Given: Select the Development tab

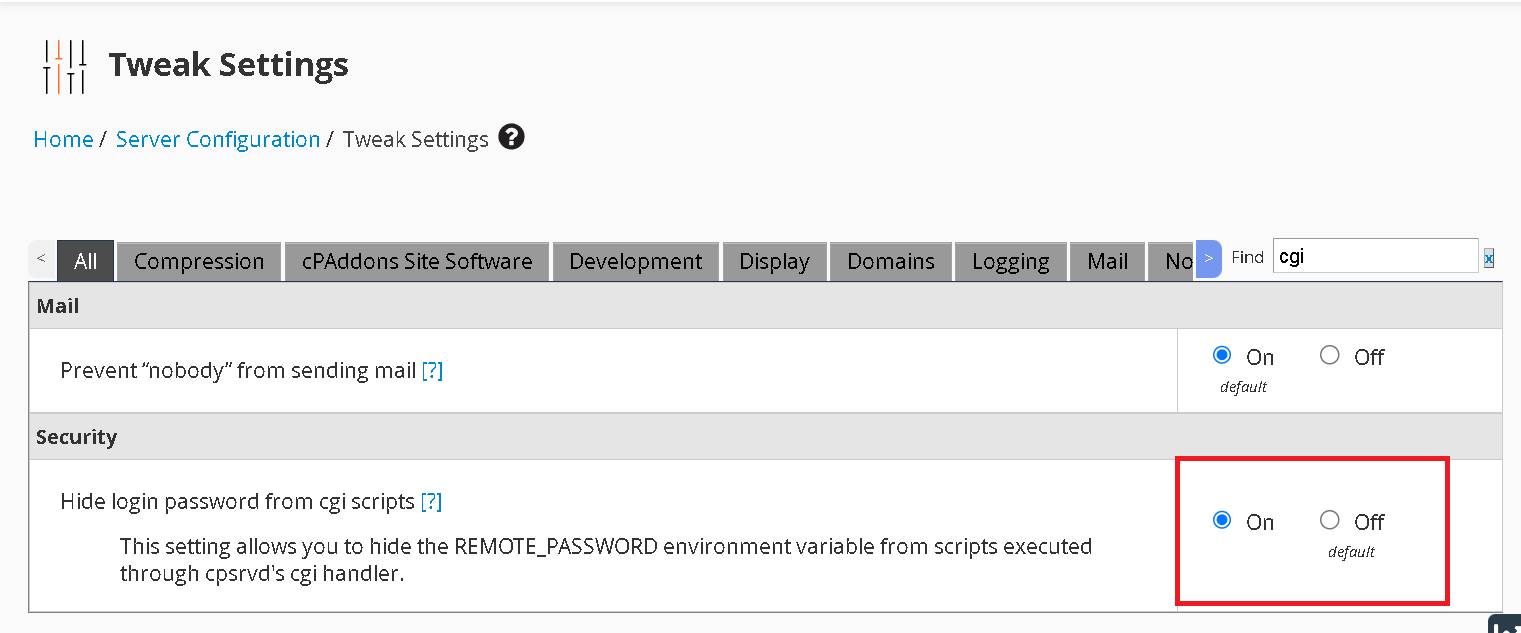Looking at the screenshot, I should coord(635,262).
